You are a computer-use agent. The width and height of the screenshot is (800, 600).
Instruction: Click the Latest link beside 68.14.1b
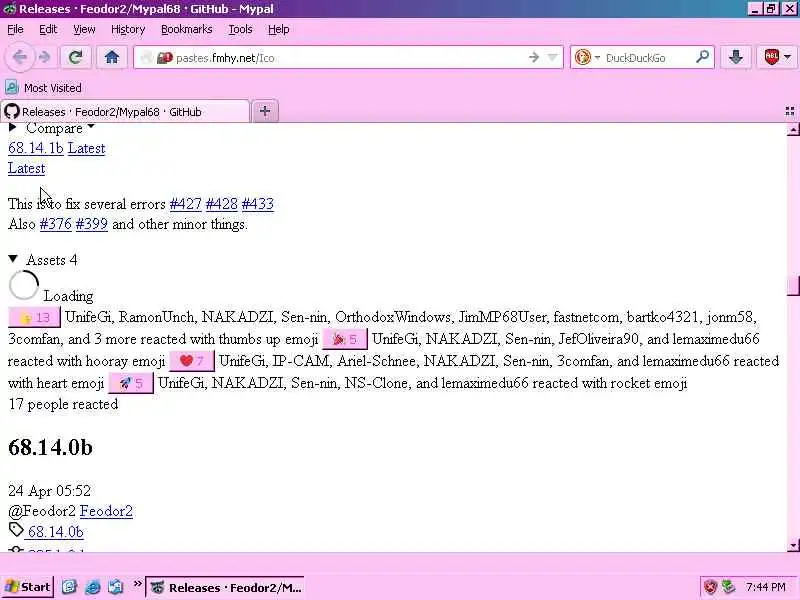(x=86, y=148)
